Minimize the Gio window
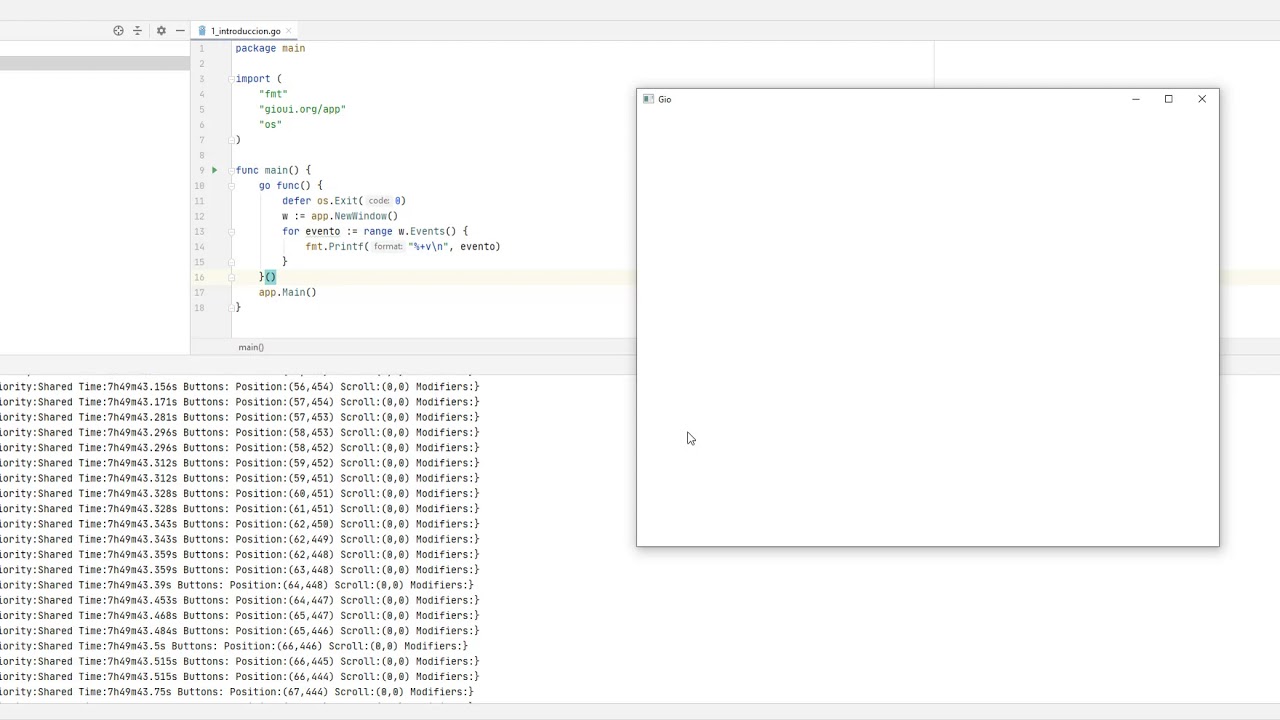Screen dimensions: 1280x720 pyautogui.click(x=1136, y=99)
